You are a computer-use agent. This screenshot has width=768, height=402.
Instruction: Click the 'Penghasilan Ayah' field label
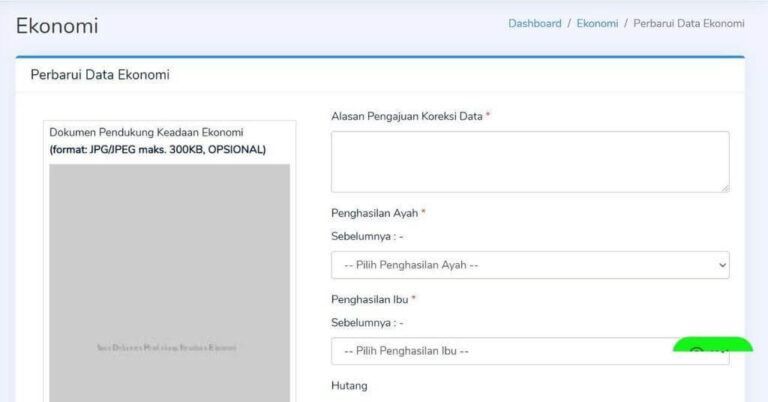375,213
